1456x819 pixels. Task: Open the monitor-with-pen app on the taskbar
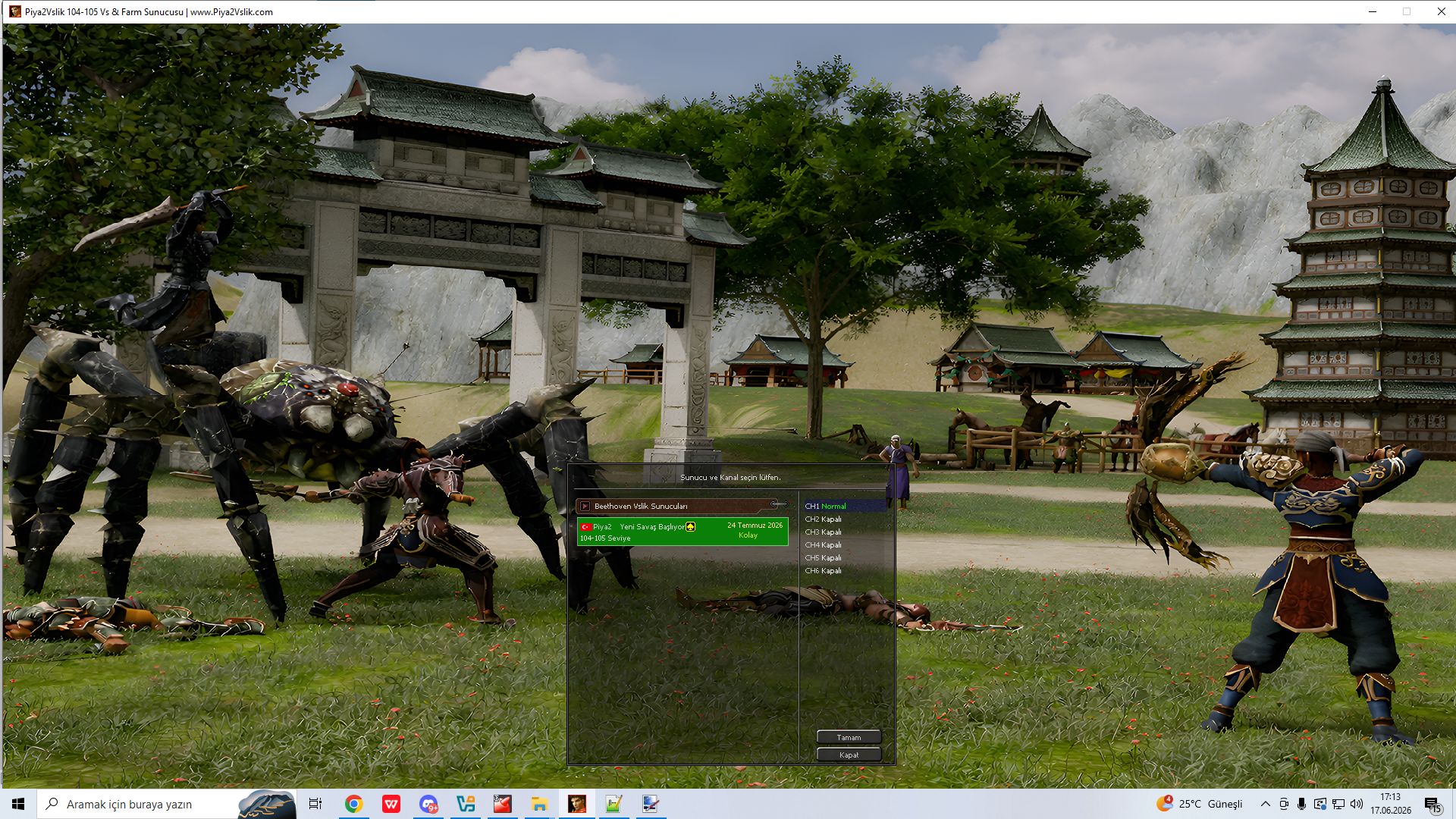[651, 804]
